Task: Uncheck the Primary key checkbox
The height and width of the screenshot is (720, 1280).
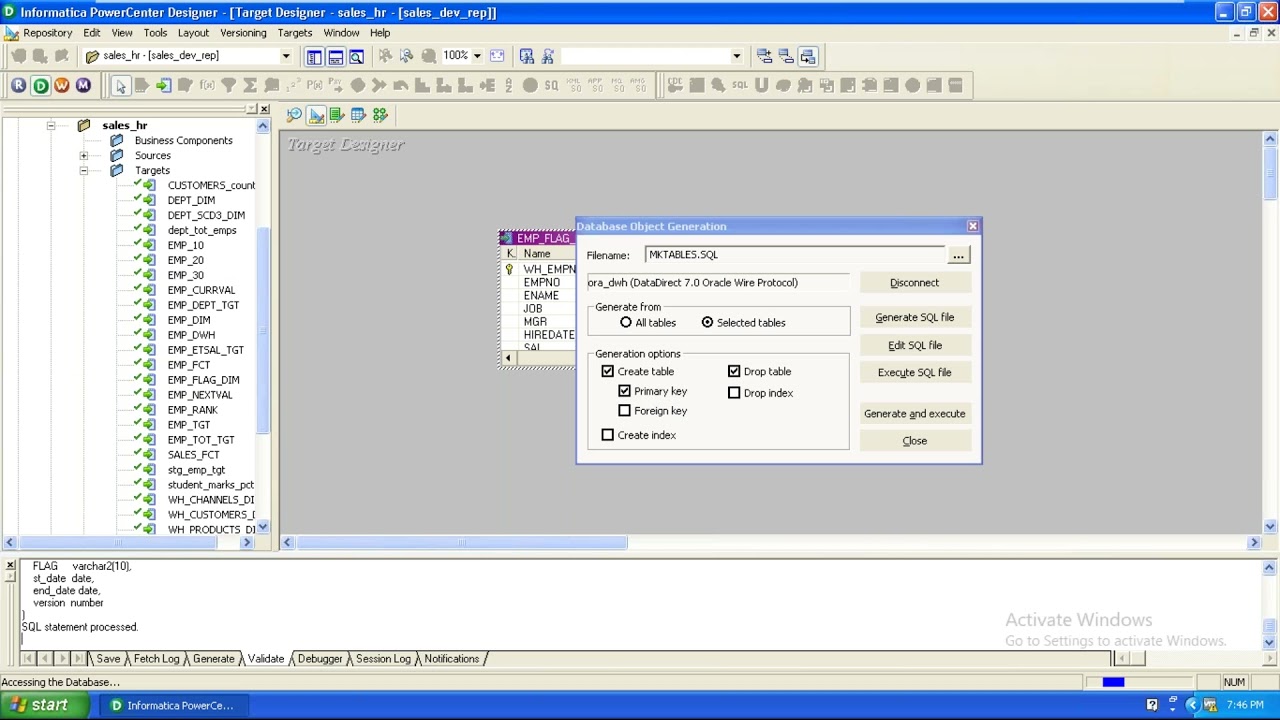Action: (x=625, y=391)
